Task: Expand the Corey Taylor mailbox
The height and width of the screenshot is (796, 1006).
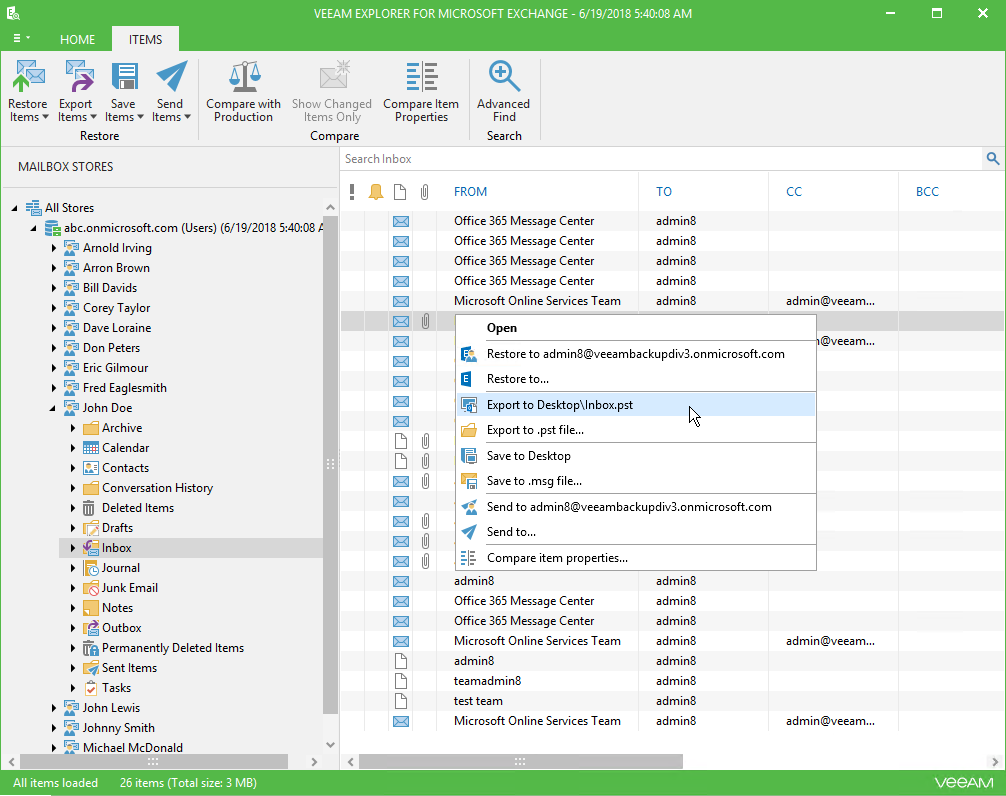Action: (x=55, y=308)
